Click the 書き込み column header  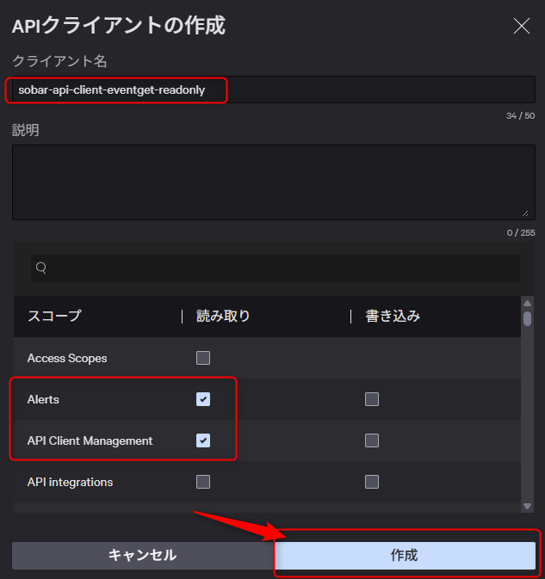(x=393, y=316)
